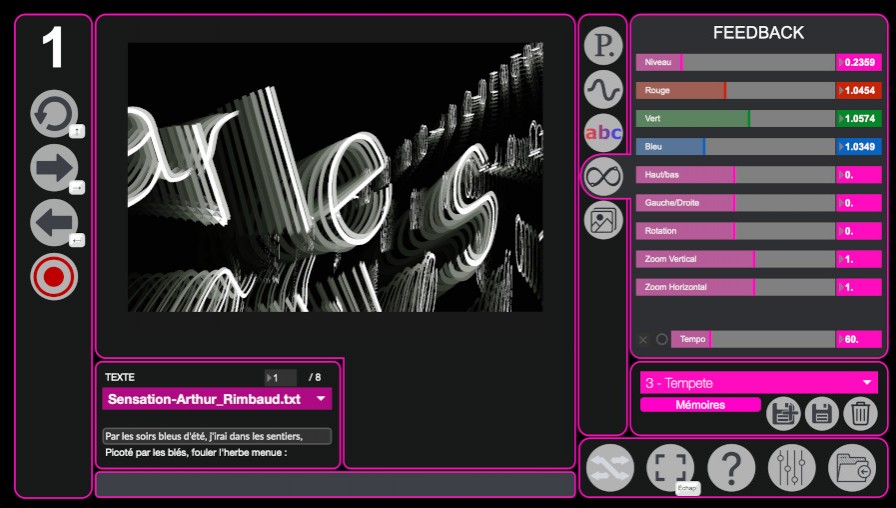
Task: Save the memory with floppy disk icon
Action: pyautogui.click(x=822, y=414)
